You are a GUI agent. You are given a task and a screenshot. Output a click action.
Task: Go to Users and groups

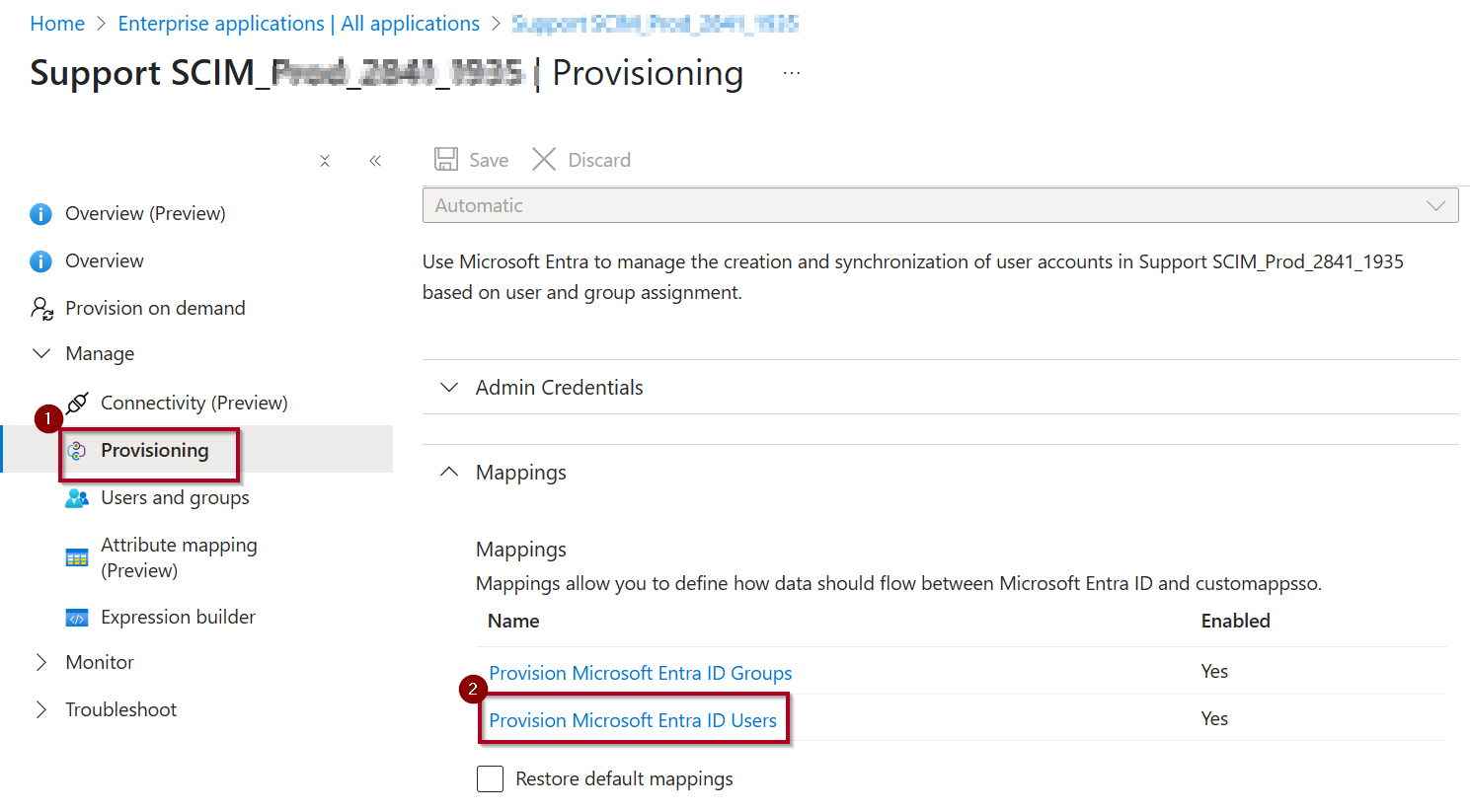[x=175, y=498]
